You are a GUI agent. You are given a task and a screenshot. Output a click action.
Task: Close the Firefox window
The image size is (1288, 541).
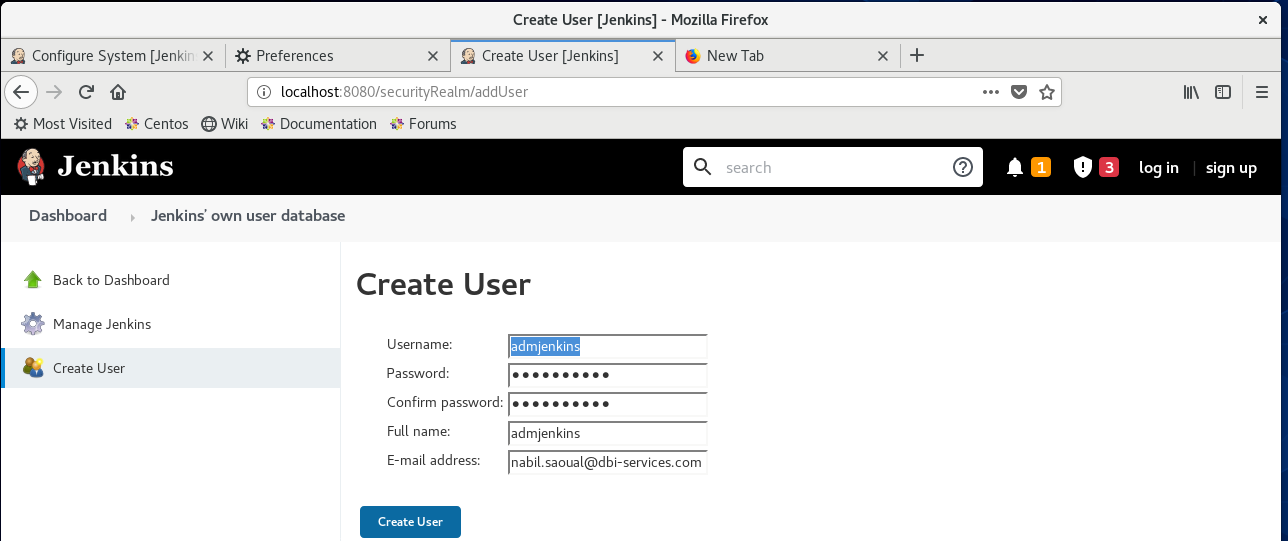[1263, 19]
